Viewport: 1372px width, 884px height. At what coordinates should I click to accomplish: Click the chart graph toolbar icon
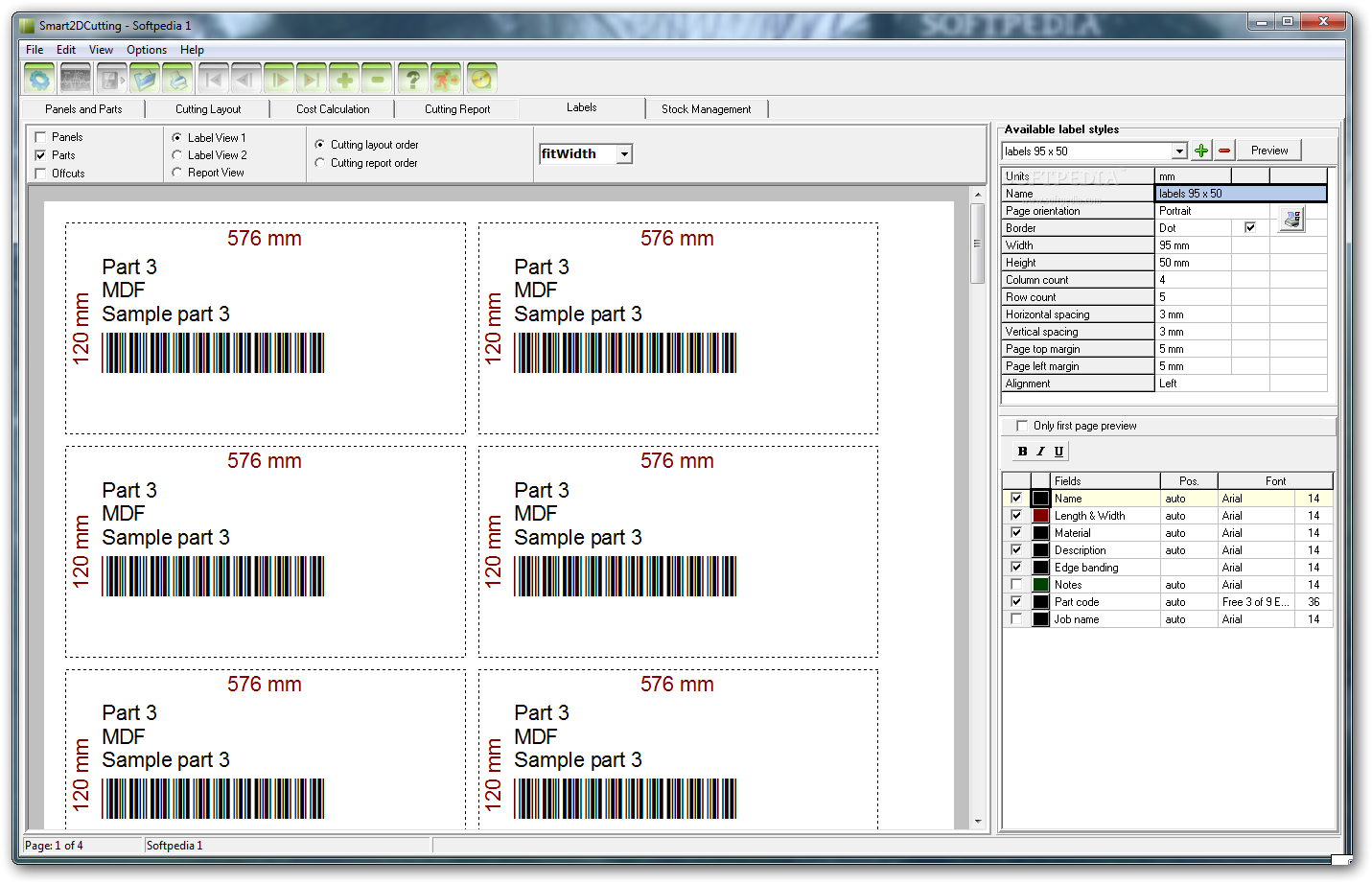(76, 79)
